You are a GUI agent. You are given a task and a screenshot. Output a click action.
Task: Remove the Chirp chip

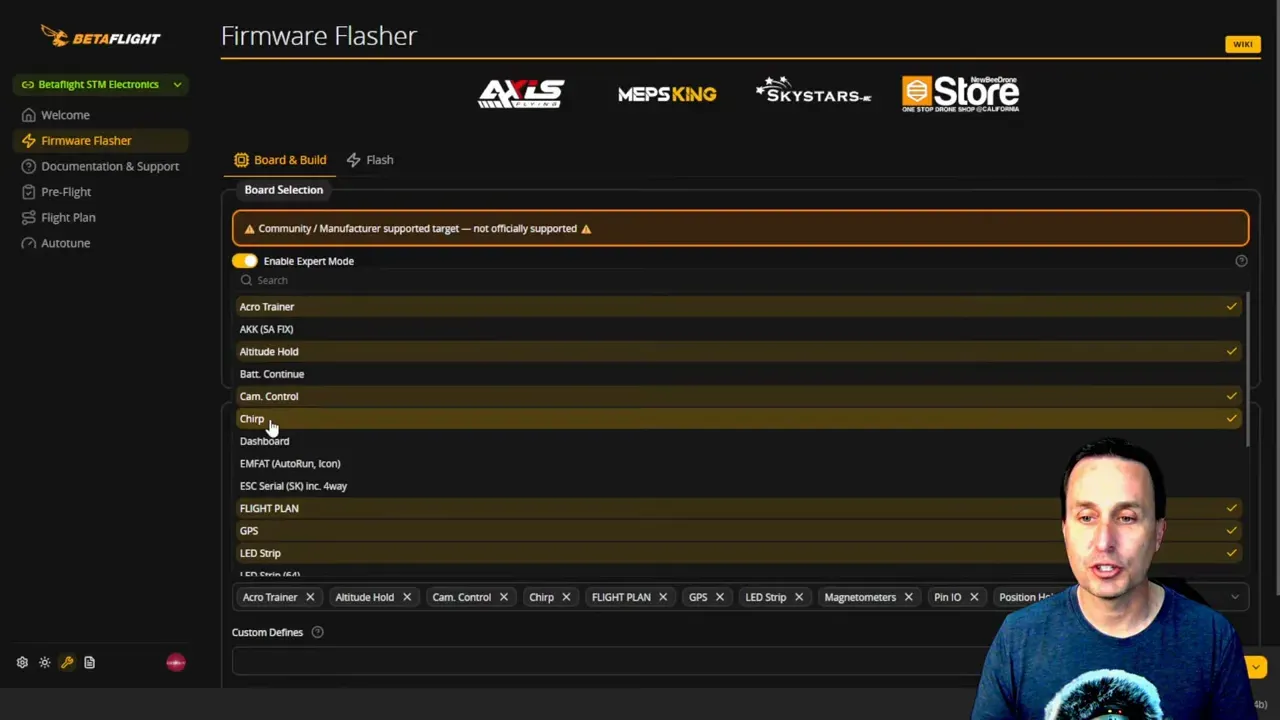point(566,597)
